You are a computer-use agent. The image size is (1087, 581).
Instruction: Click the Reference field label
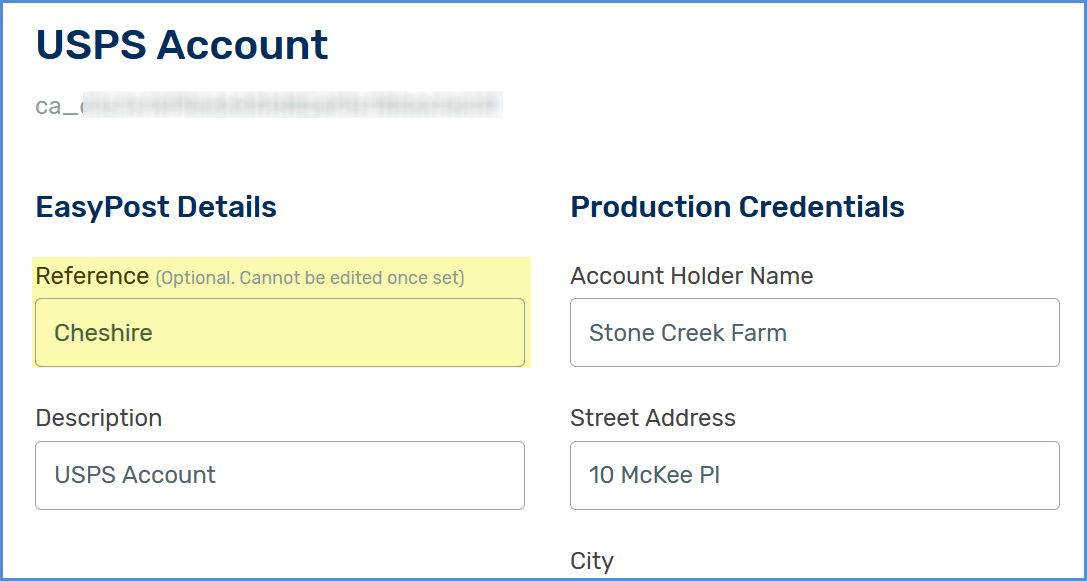pyautogui.click(x=92, y=276)
